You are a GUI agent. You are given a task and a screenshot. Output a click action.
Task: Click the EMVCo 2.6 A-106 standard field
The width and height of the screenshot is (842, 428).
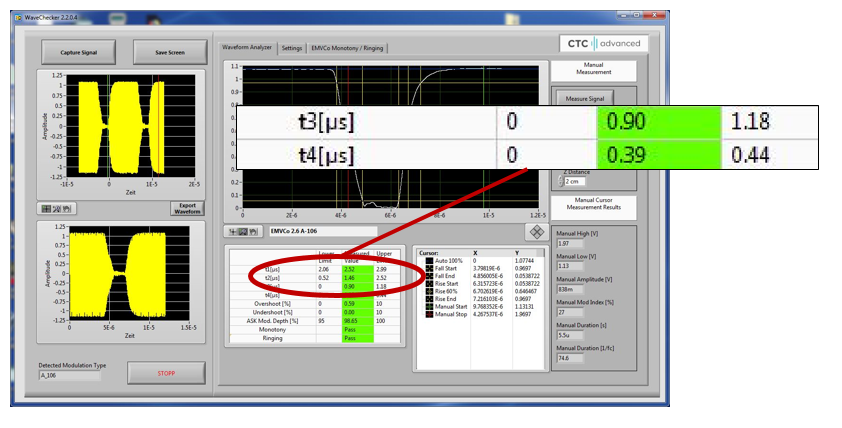323,231
